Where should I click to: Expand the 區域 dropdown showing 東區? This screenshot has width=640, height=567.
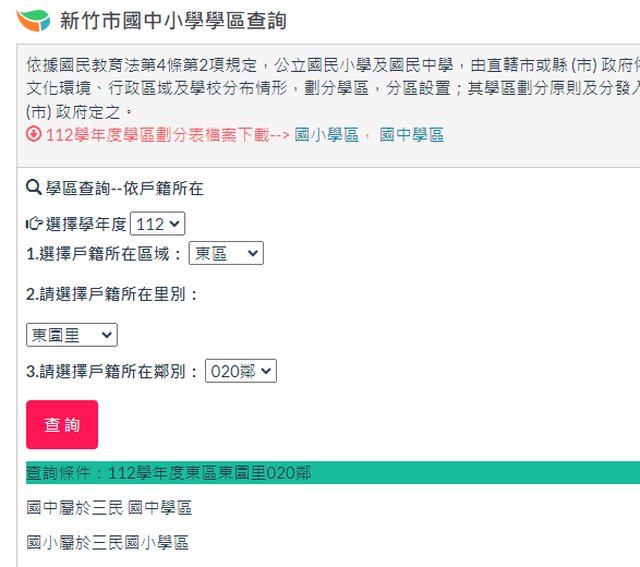(x=225, y=254)
